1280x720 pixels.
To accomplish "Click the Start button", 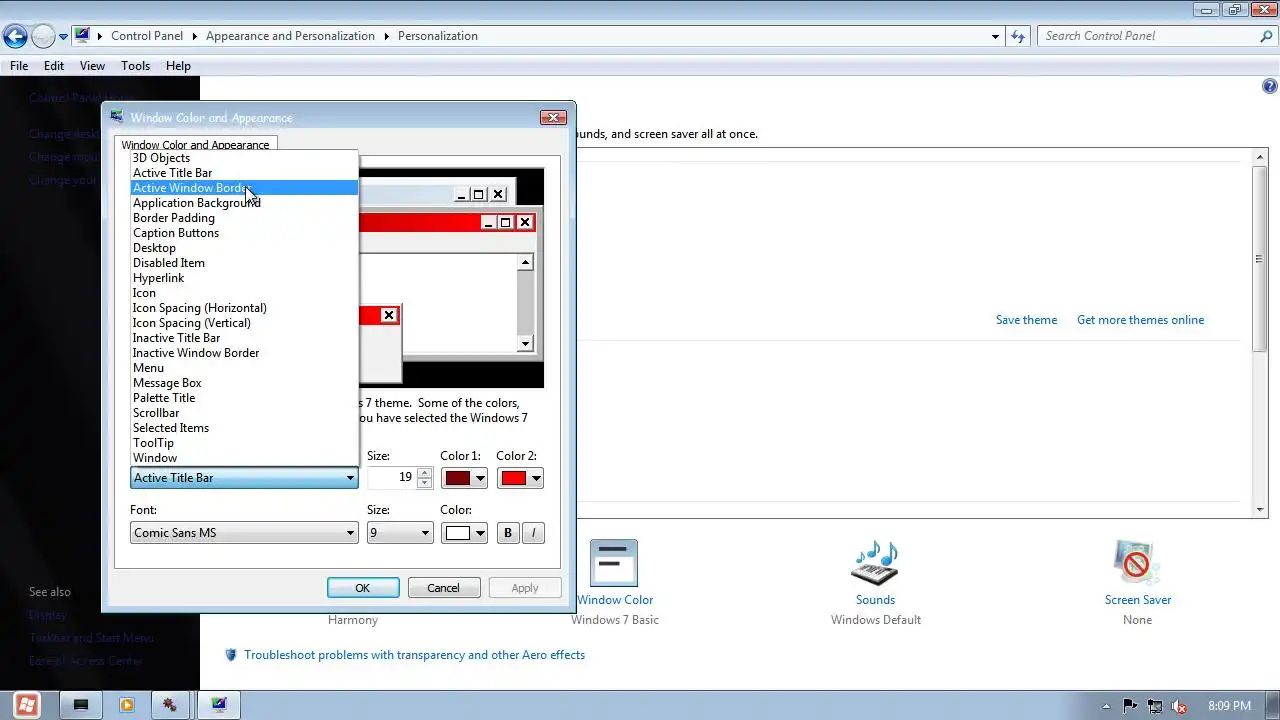I will 27,705.
